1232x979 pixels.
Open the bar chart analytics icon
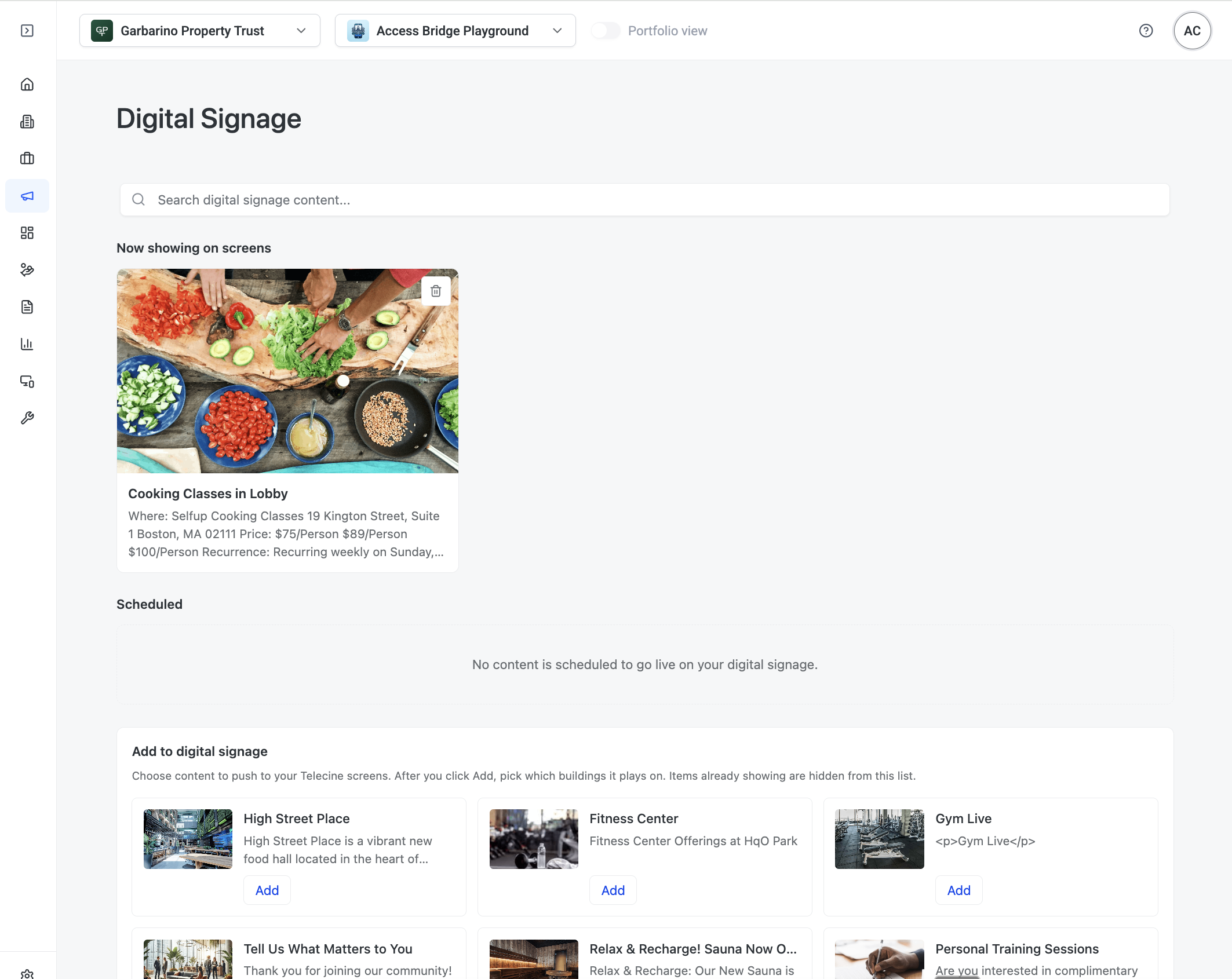tap(27, 344)
